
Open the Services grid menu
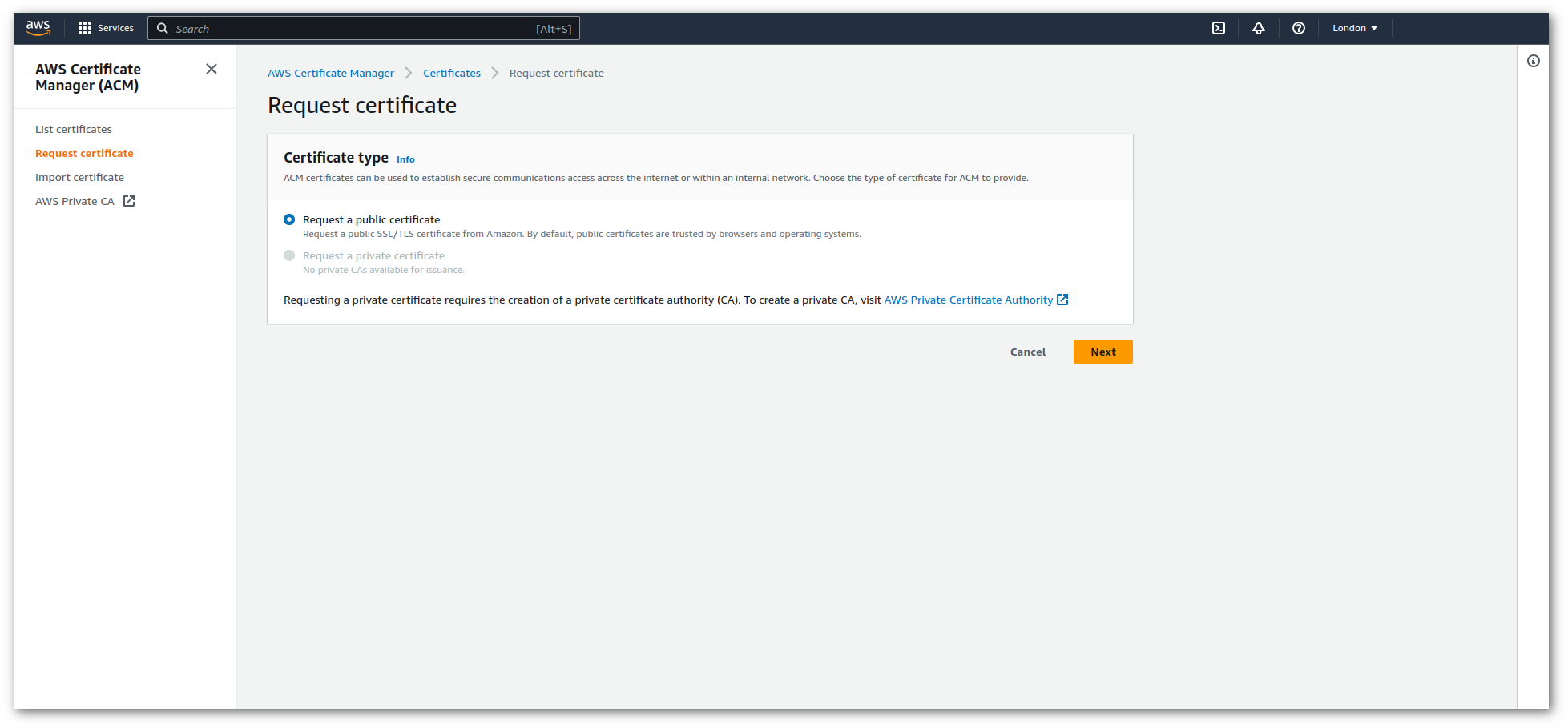(x=85, y=28)
